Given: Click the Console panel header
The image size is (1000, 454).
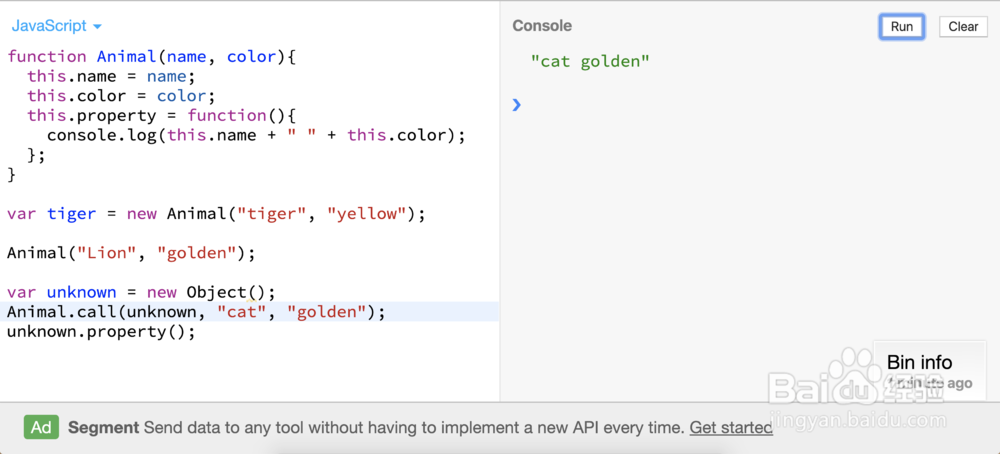Looking at the screenshot, I should click(x=542, y=26).
